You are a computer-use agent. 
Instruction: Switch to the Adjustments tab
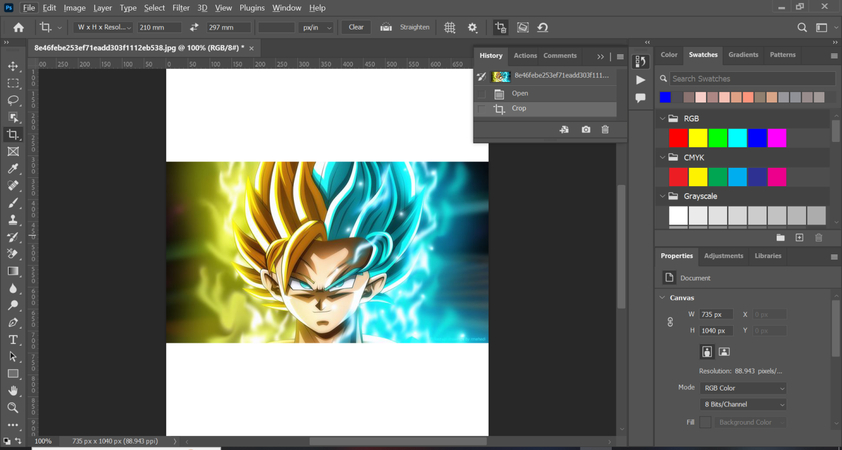(723, 256)
